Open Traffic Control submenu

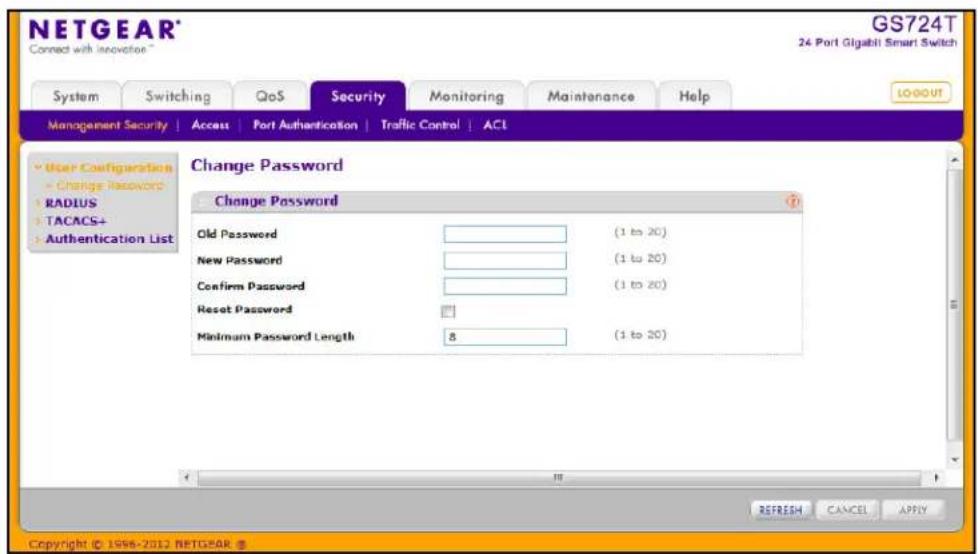pos(420,125)
